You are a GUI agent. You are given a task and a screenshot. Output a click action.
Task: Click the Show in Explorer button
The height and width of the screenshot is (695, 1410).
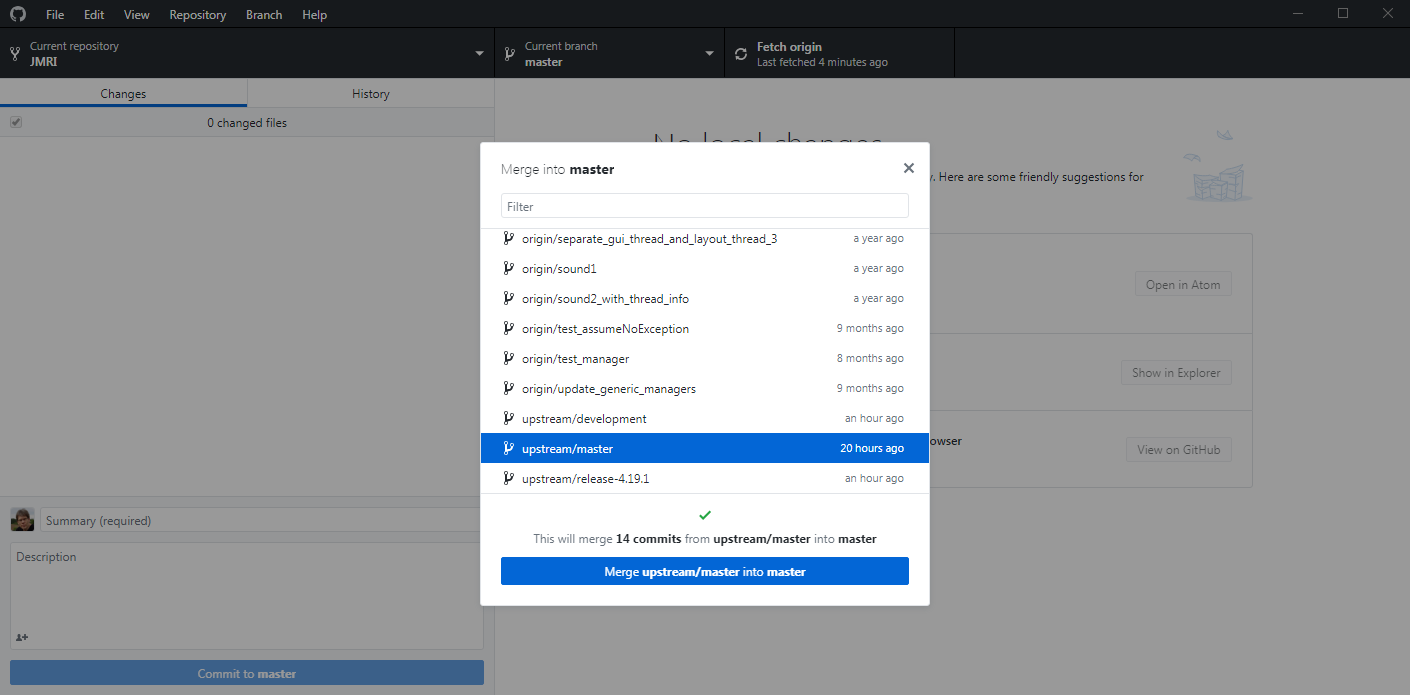click(1176, 373)
